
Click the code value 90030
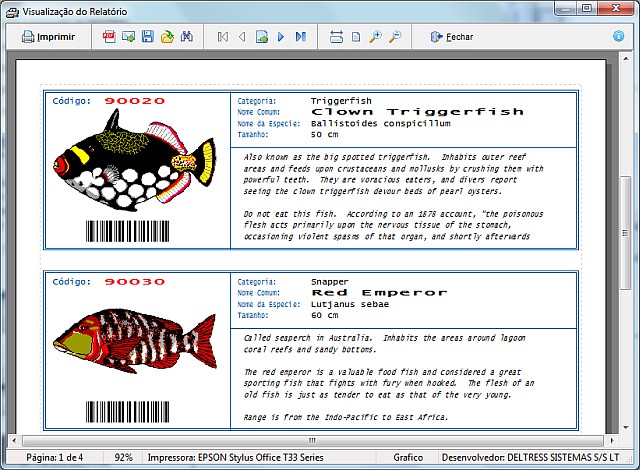click(135, 282)
